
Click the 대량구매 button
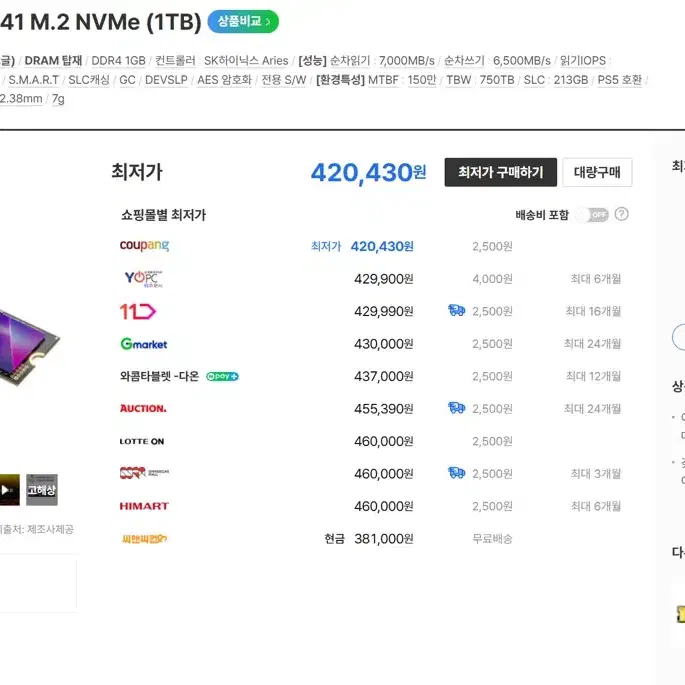[597, 172]
